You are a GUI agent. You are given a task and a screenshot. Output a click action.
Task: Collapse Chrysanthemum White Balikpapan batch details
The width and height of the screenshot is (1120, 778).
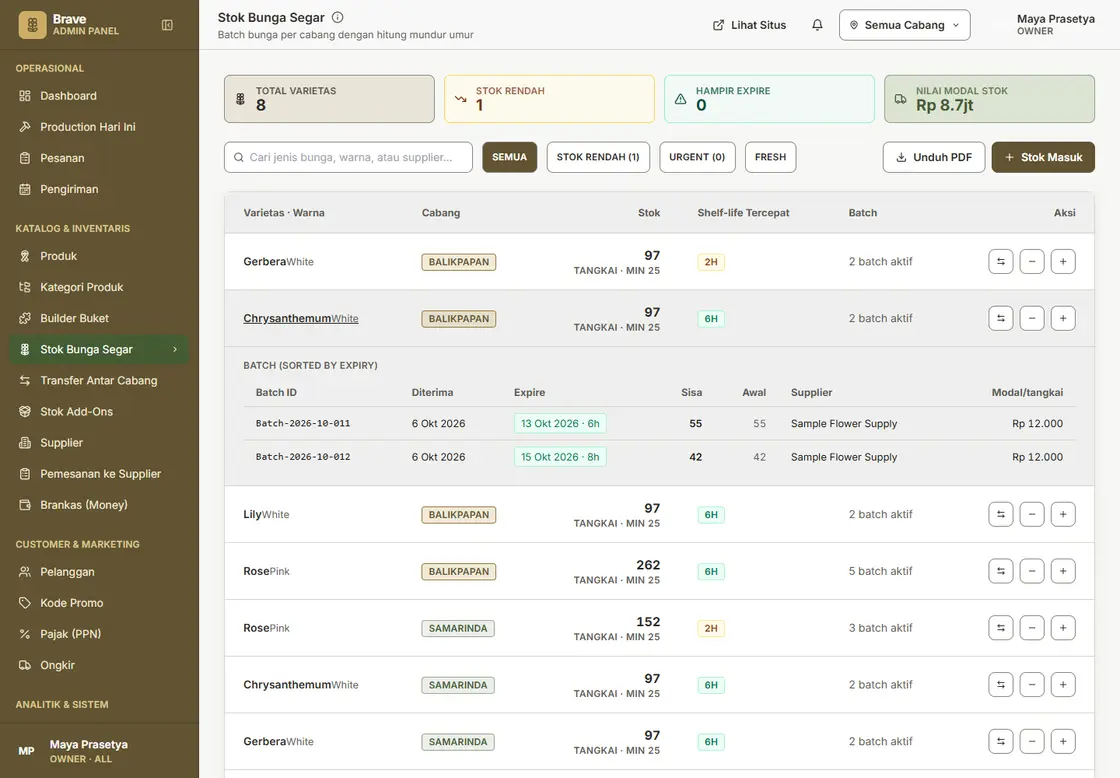pyautogui.click(x=301, y=319)
